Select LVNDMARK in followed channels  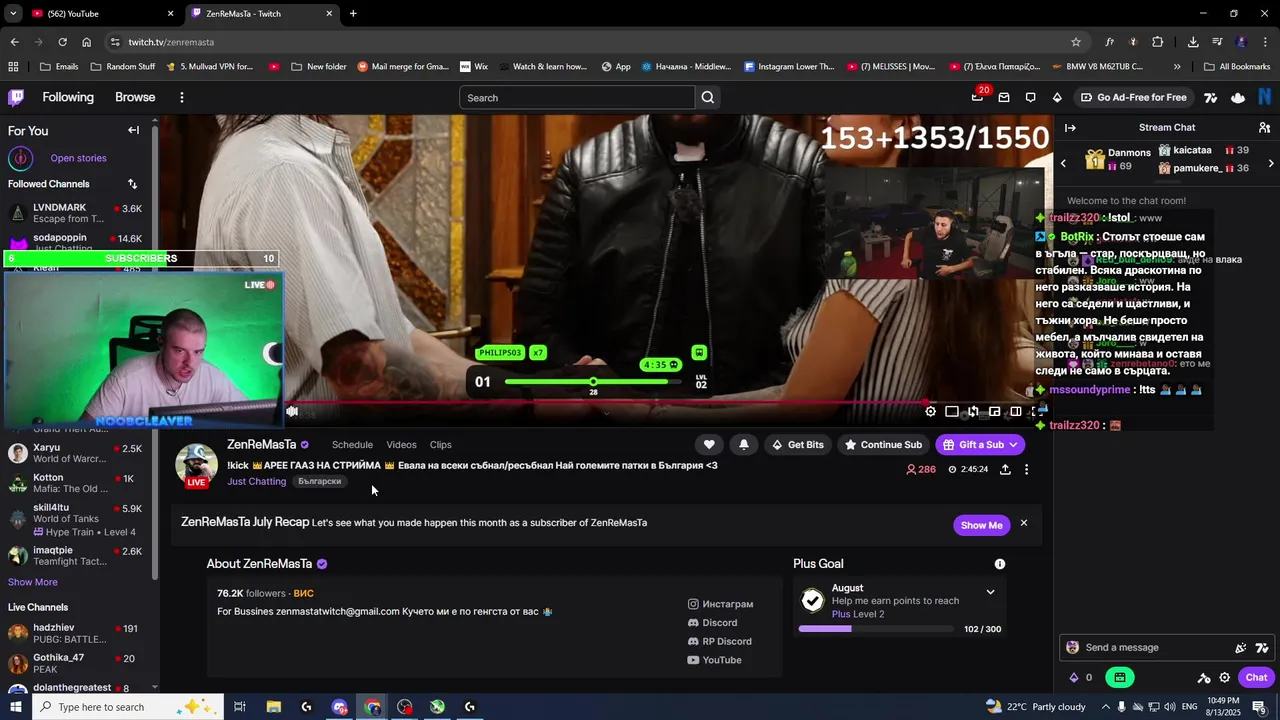coord(78,213)
